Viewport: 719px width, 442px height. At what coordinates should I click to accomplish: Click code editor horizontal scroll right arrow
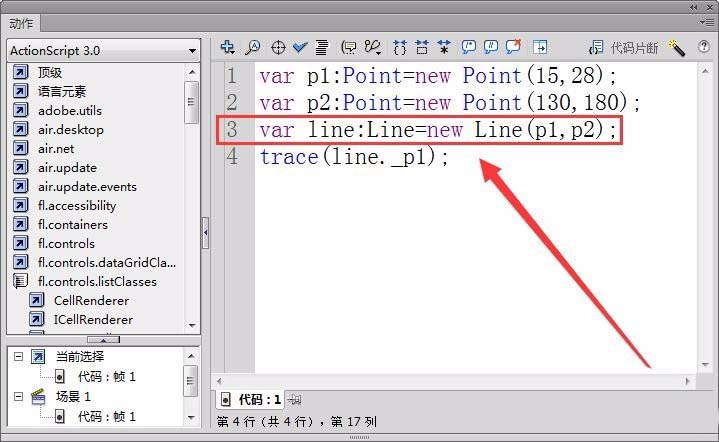[687, 381]
